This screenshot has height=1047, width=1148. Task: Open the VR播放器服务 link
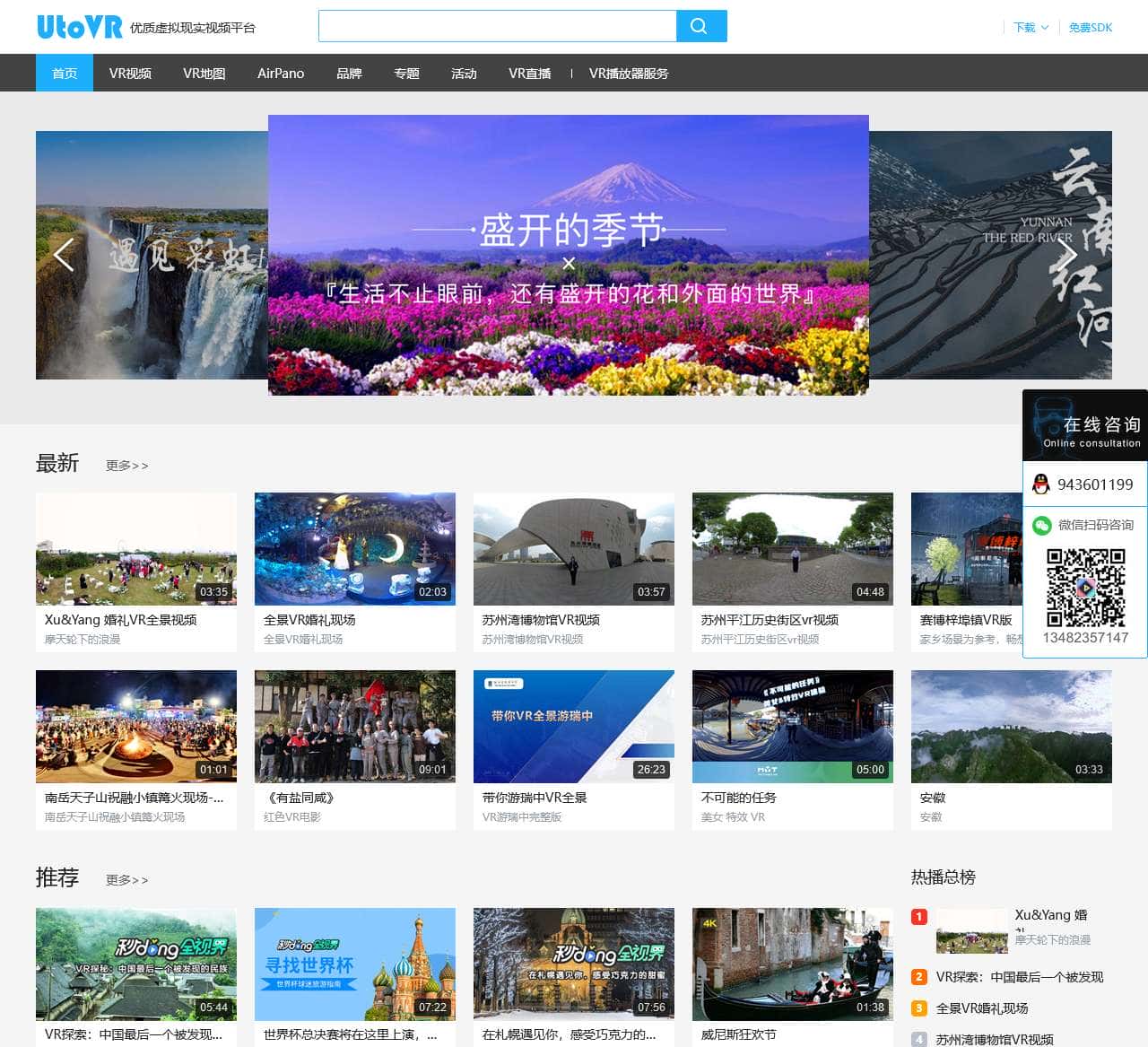point(628,74)
